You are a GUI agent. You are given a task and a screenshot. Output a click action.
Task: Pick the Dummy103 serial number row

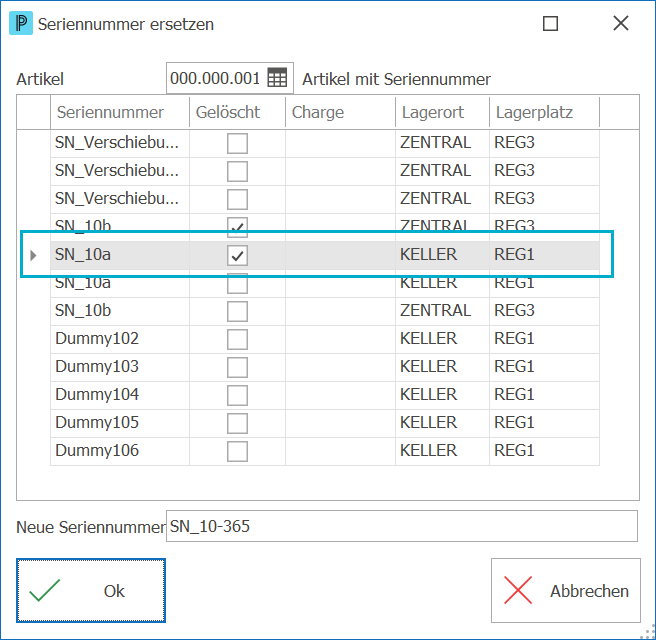coord(120,367)
